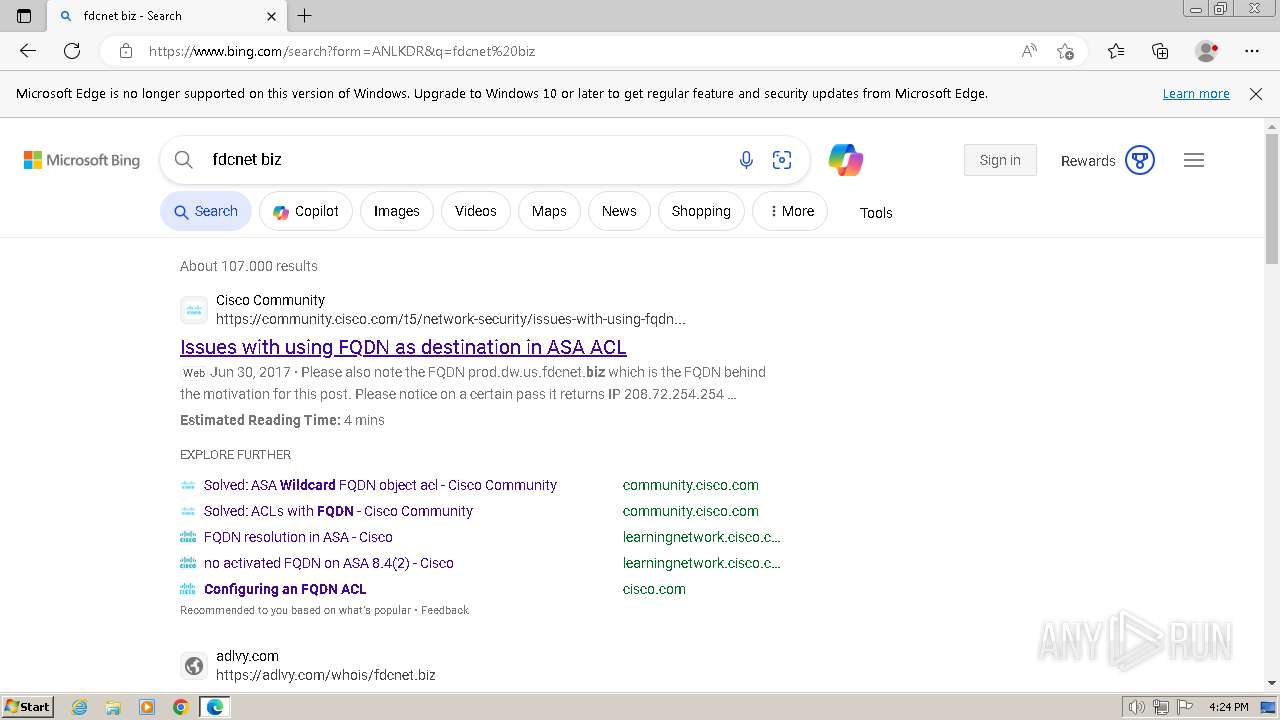Click the Bing Sign in button

(1000, 160)
